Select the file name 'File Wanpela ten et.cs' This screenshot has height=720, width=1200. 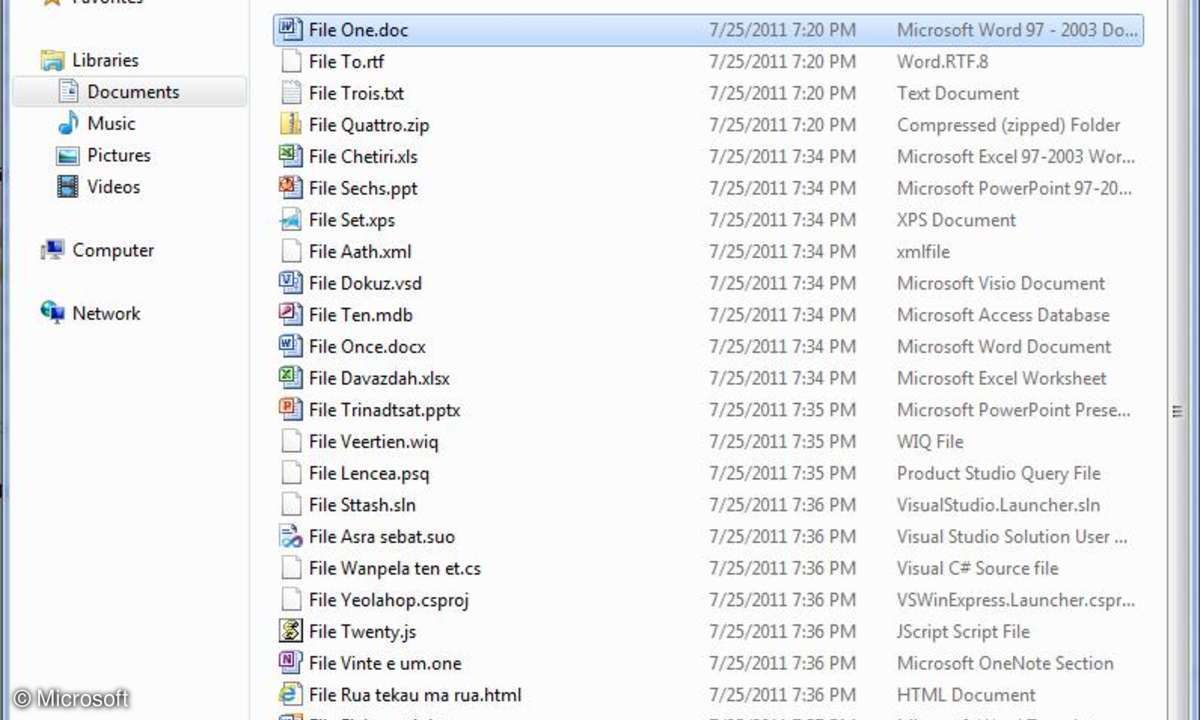point(395,568)
